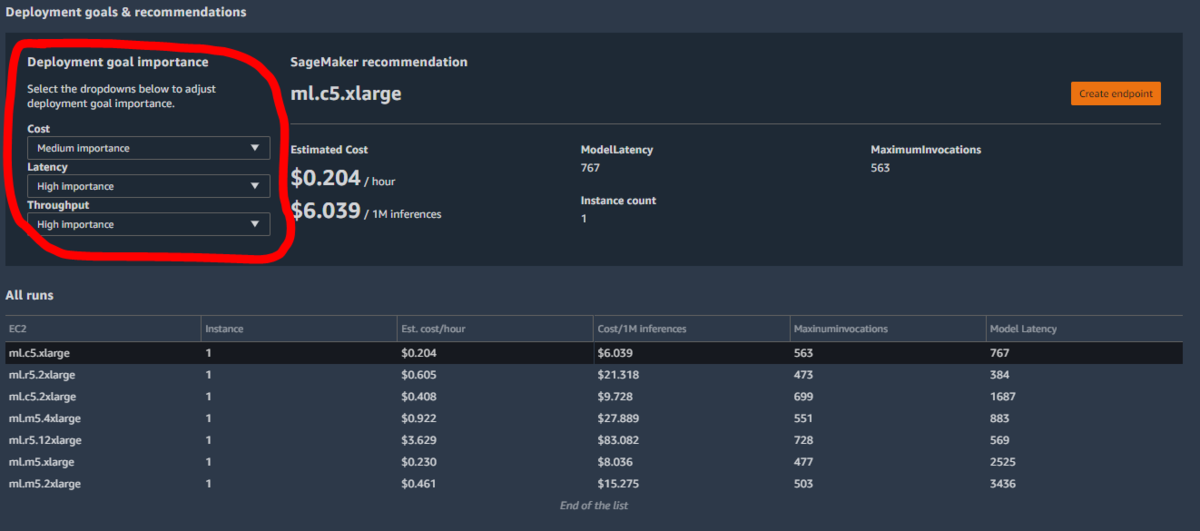Click the Deployment goals & recommendations heading
Screen dimensions: 1200x531
click(126, 12)
